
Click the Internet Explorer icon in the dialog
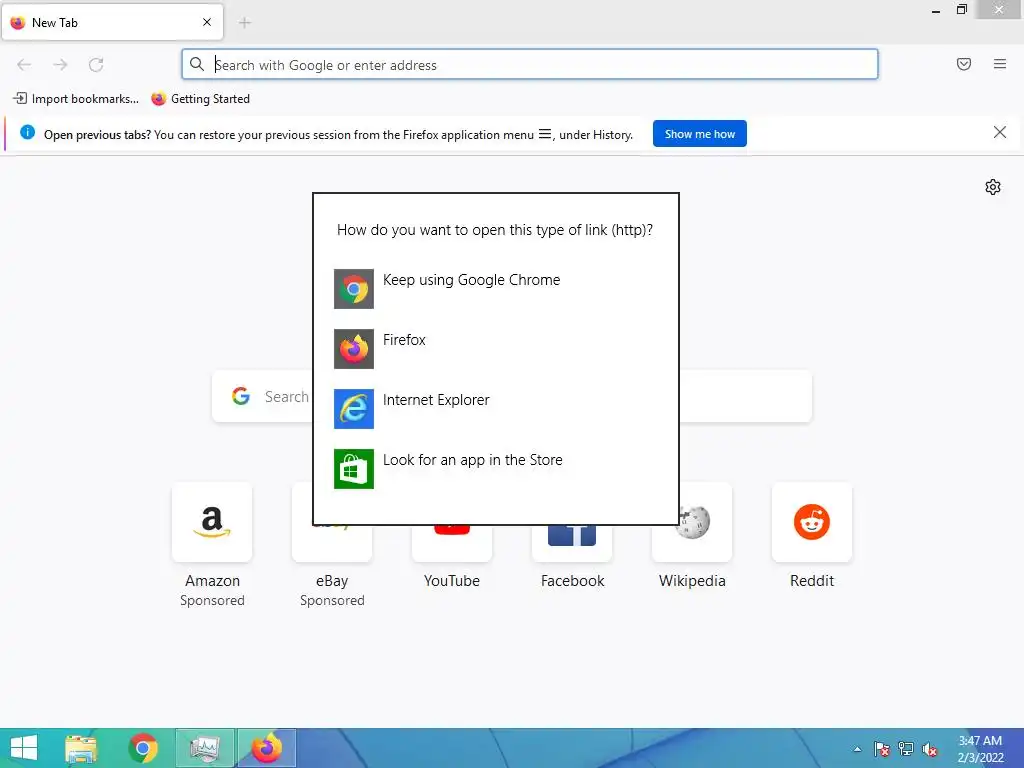[x=354, y=409]
